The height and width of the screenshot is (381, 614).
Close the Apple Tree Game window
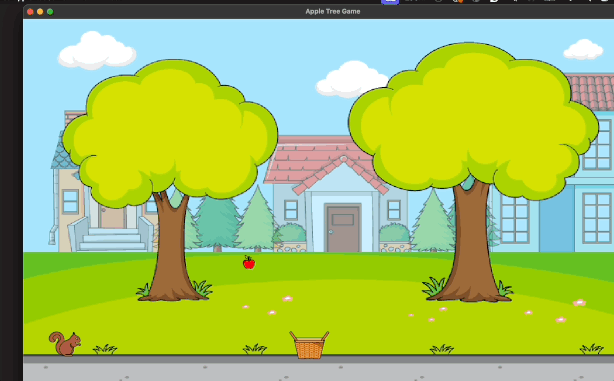point(30,12)
